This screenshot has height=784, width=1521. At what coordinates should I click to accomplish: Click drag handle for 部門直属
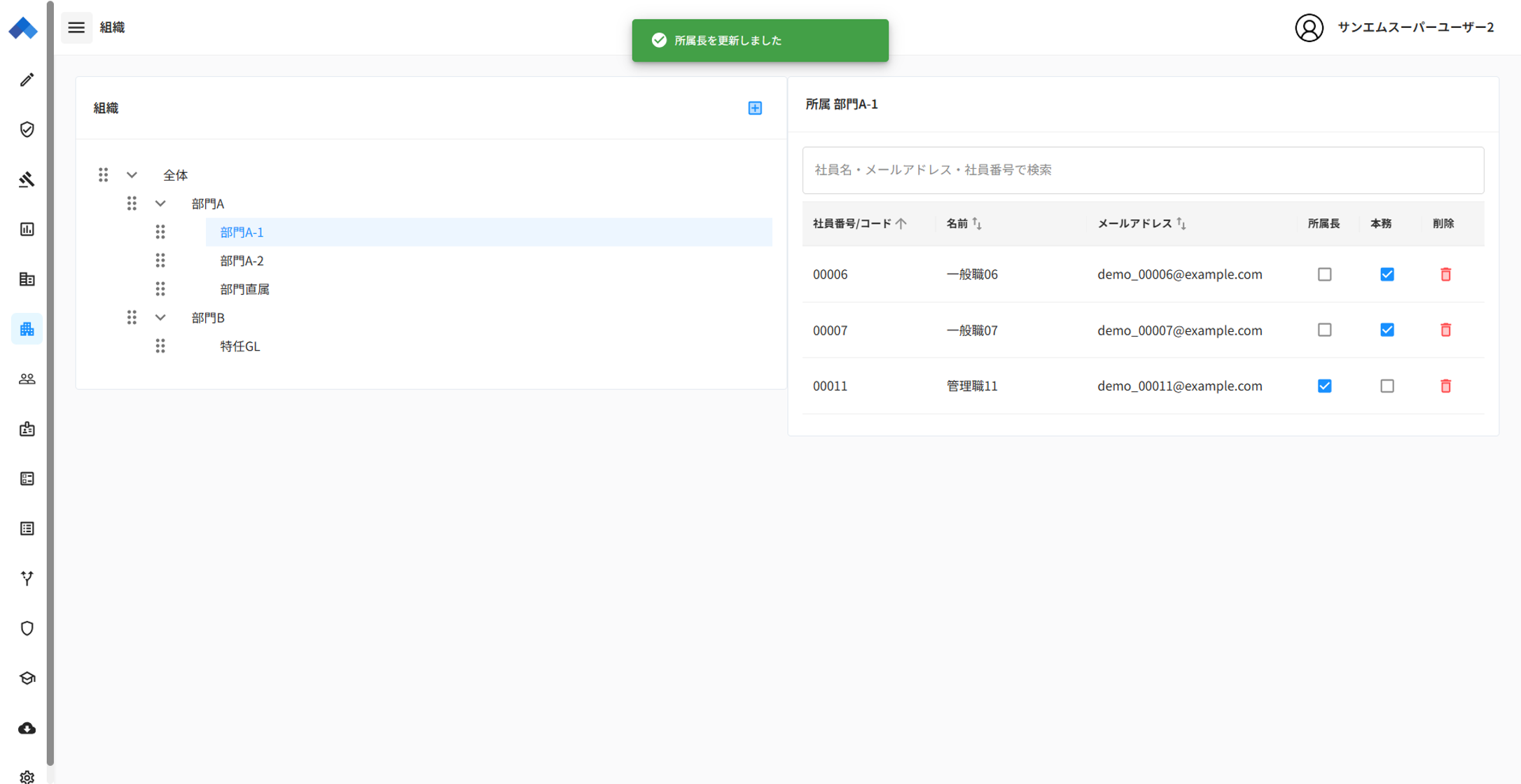(x=160, y=288)
